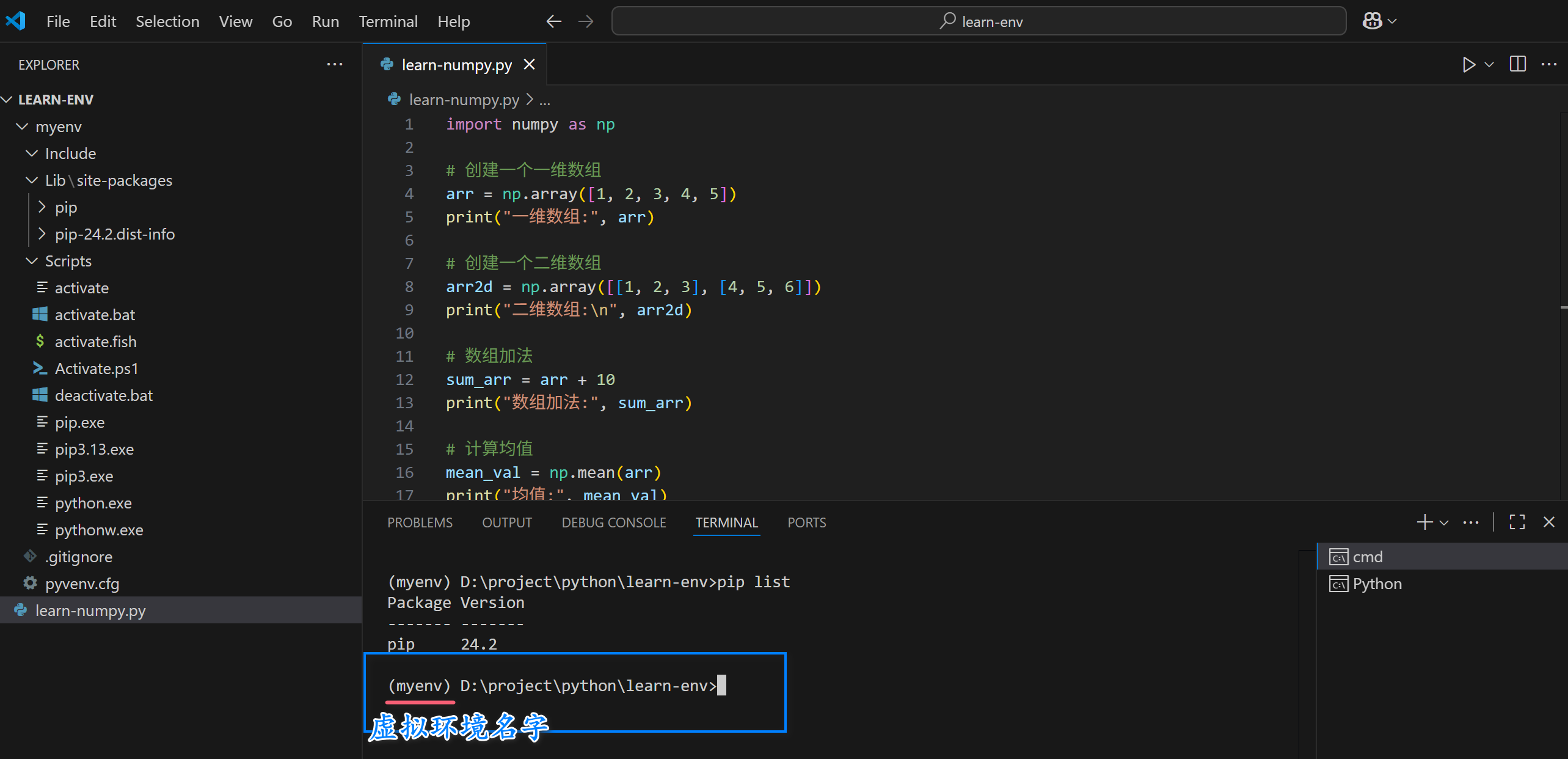Collapse the Scripts folder
Image resolution: width=1568 pixels, height=759 pixels.
pyautogui.click(x=181, y=261)
